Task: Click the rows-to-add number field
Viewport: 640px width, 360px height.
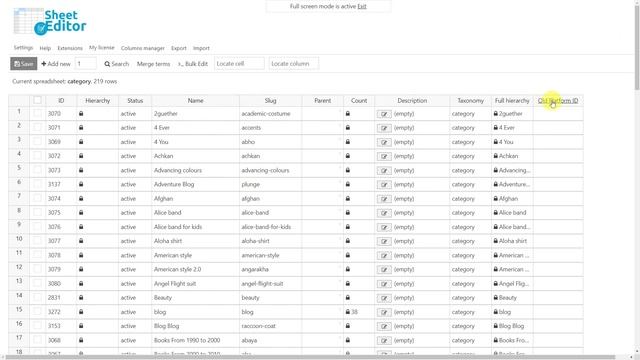Action: (x=86, y=64)
